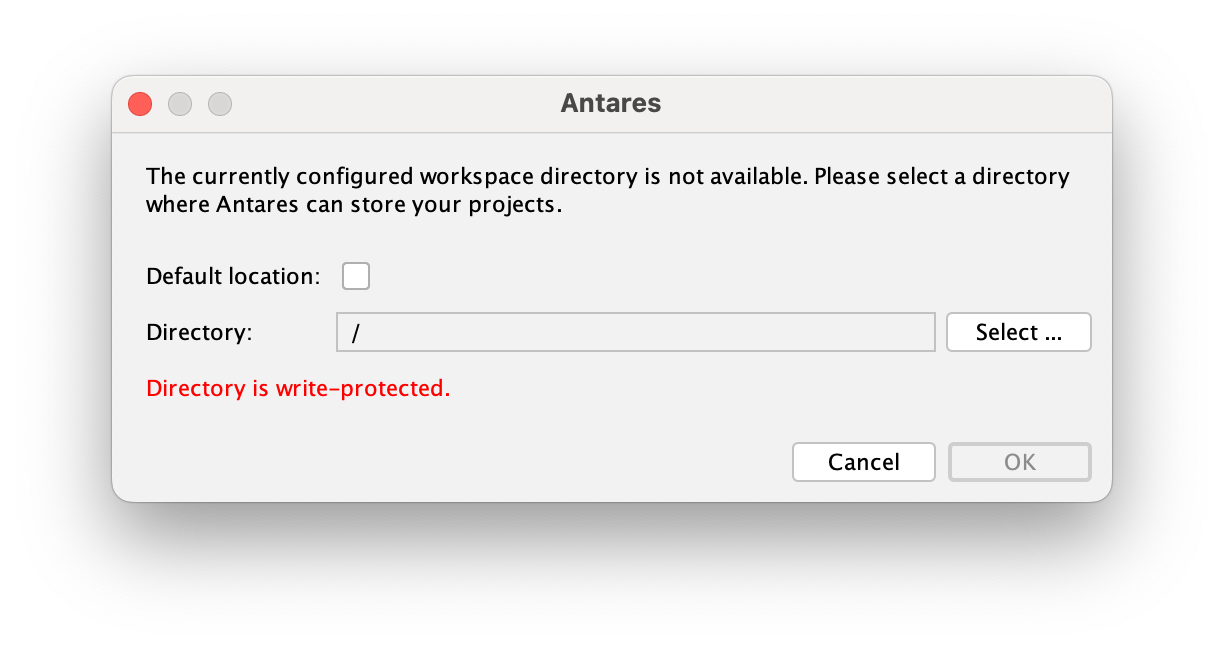Click the greyed-out OK button

1019,462
